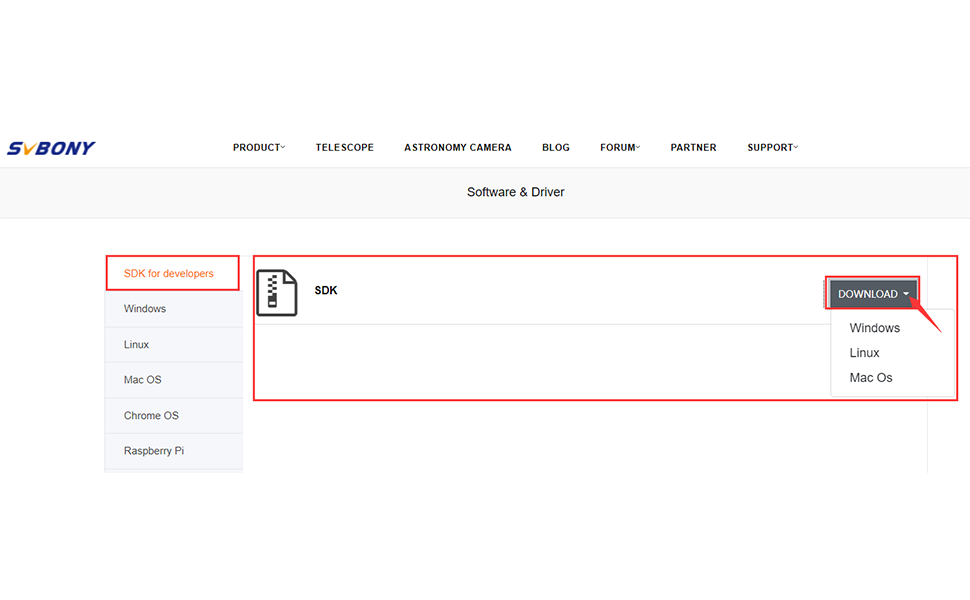Click the SDK file name

[326, 291]
